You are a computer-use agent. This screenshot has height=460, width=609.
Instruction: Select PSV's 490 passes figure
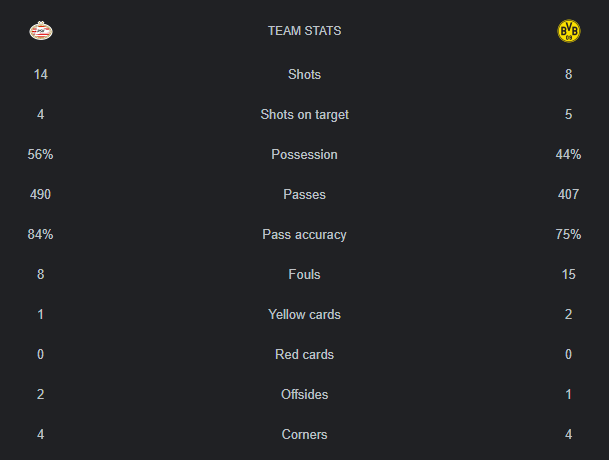(x=40, y=194)
